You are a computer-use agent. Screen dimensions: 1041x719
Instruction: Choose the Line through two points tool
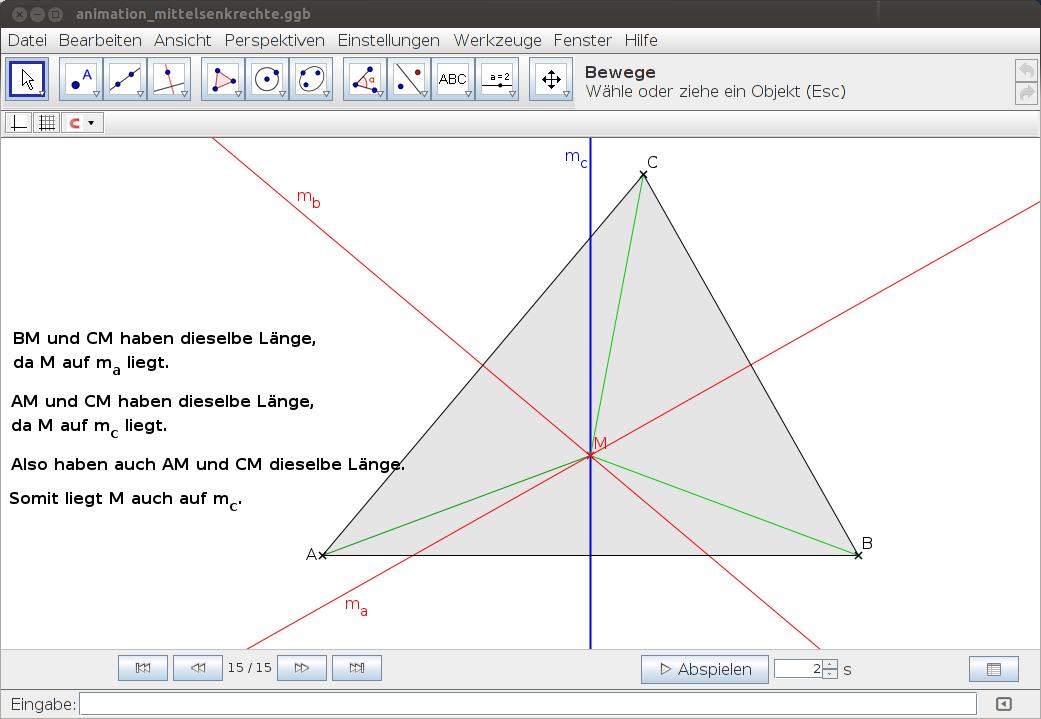[x=125, y=79]
